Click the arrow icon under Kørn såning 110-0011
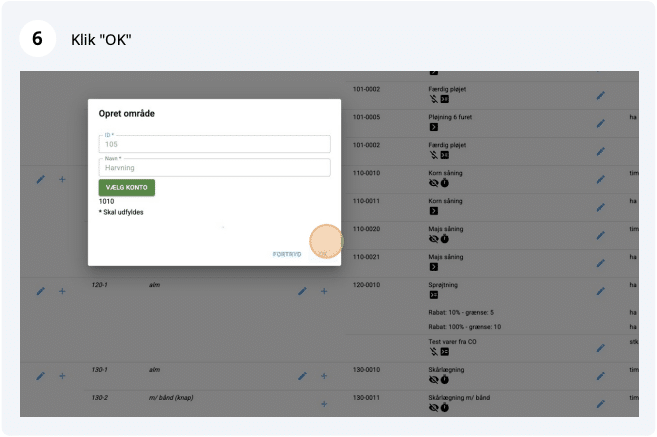 (x=433, y=211)
